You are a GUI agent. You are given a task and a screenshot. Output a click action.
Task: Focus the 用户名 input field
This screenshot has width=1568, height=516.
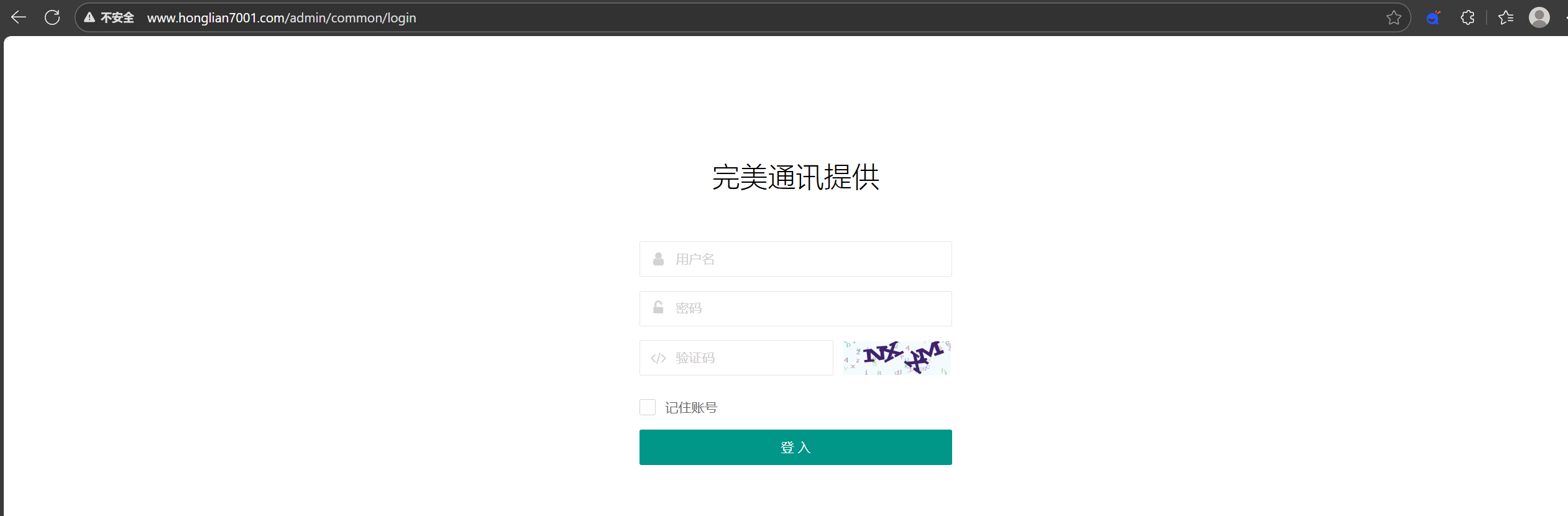coord(808,259)
